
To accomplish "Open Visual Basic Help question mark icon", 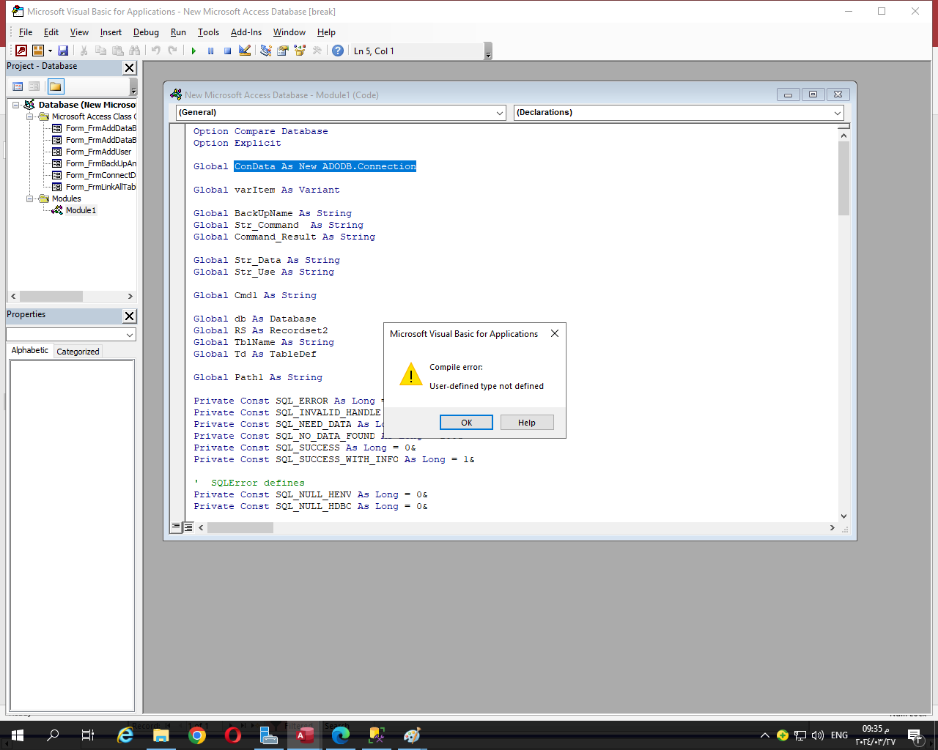I will 338,51.
